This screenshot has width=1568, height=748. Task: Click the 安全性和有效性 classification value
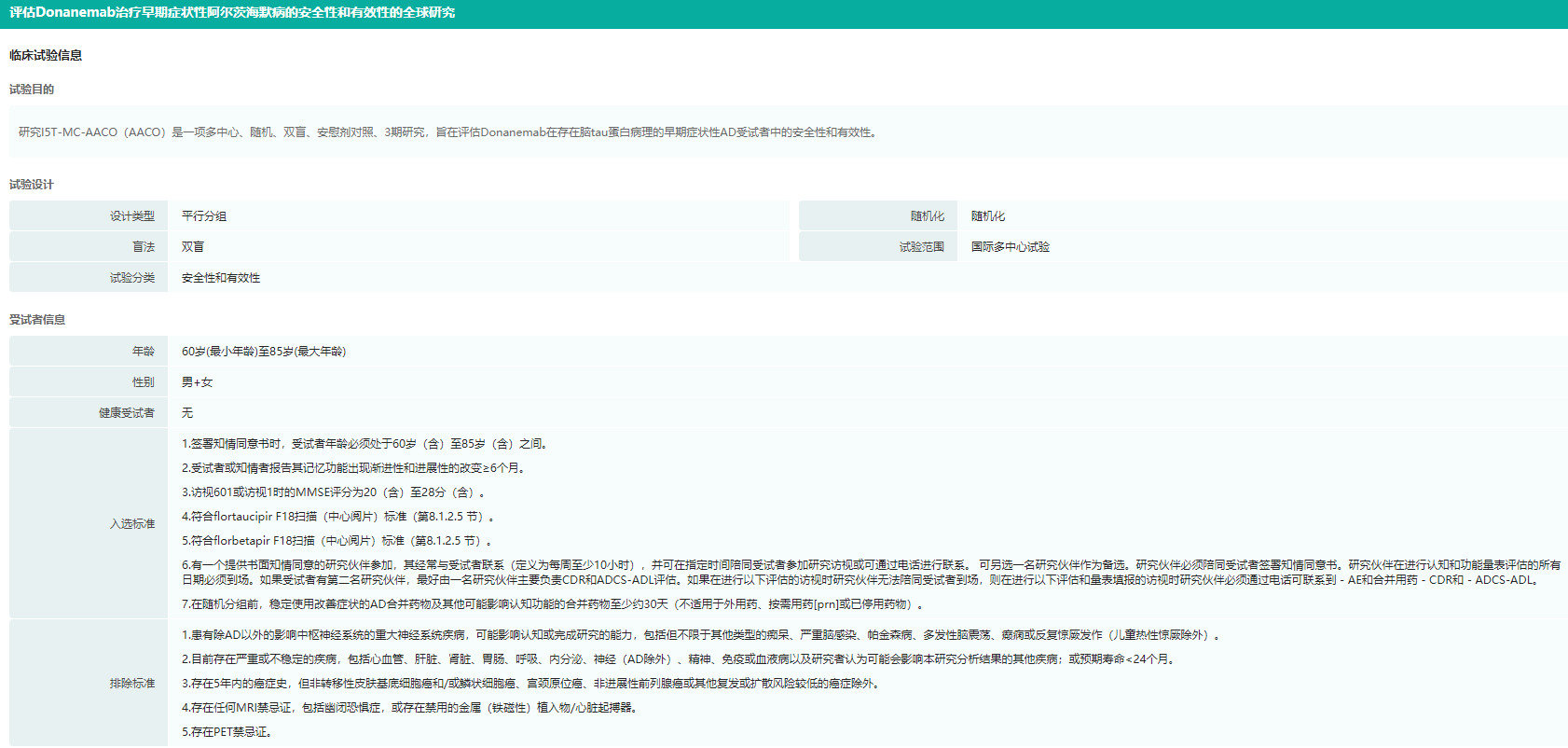[x=221, y=278]
